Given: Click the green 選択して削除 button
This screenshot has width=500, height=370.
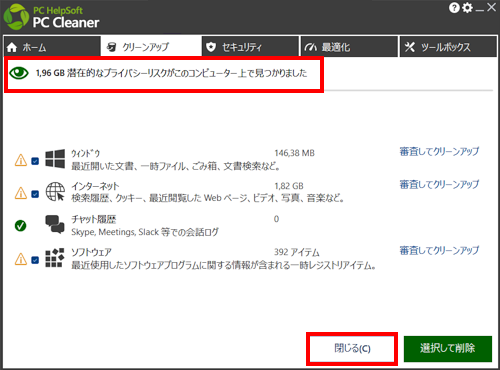Looking at the screenshot, I should (448, 349).
